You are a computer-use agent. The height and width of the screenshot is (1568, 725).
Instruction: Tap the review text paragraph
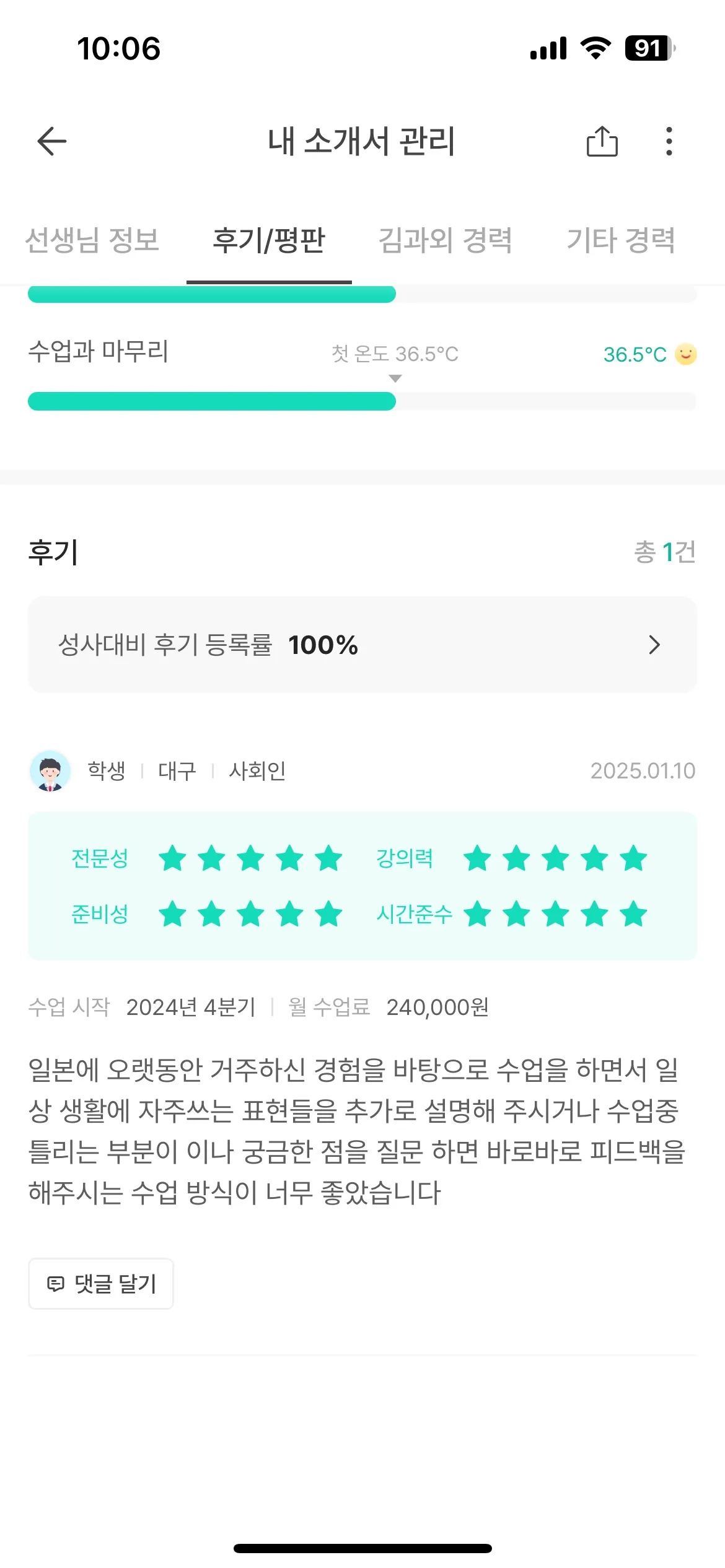357,1131
